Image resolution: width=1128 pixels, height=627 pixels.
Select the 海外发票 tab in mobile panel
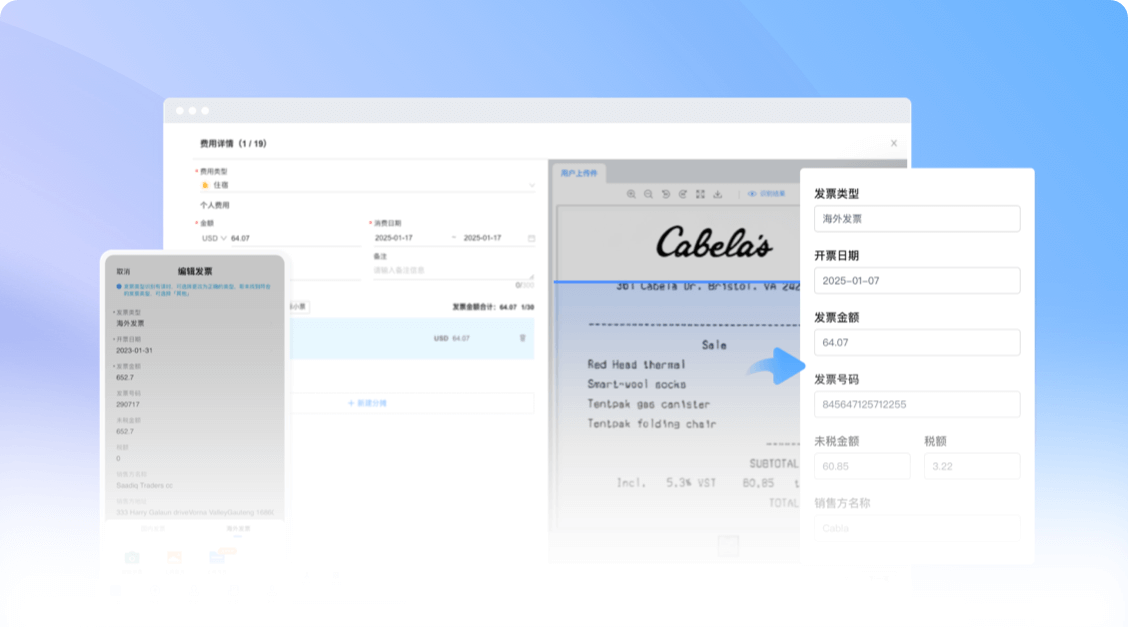tap(238, 527)
